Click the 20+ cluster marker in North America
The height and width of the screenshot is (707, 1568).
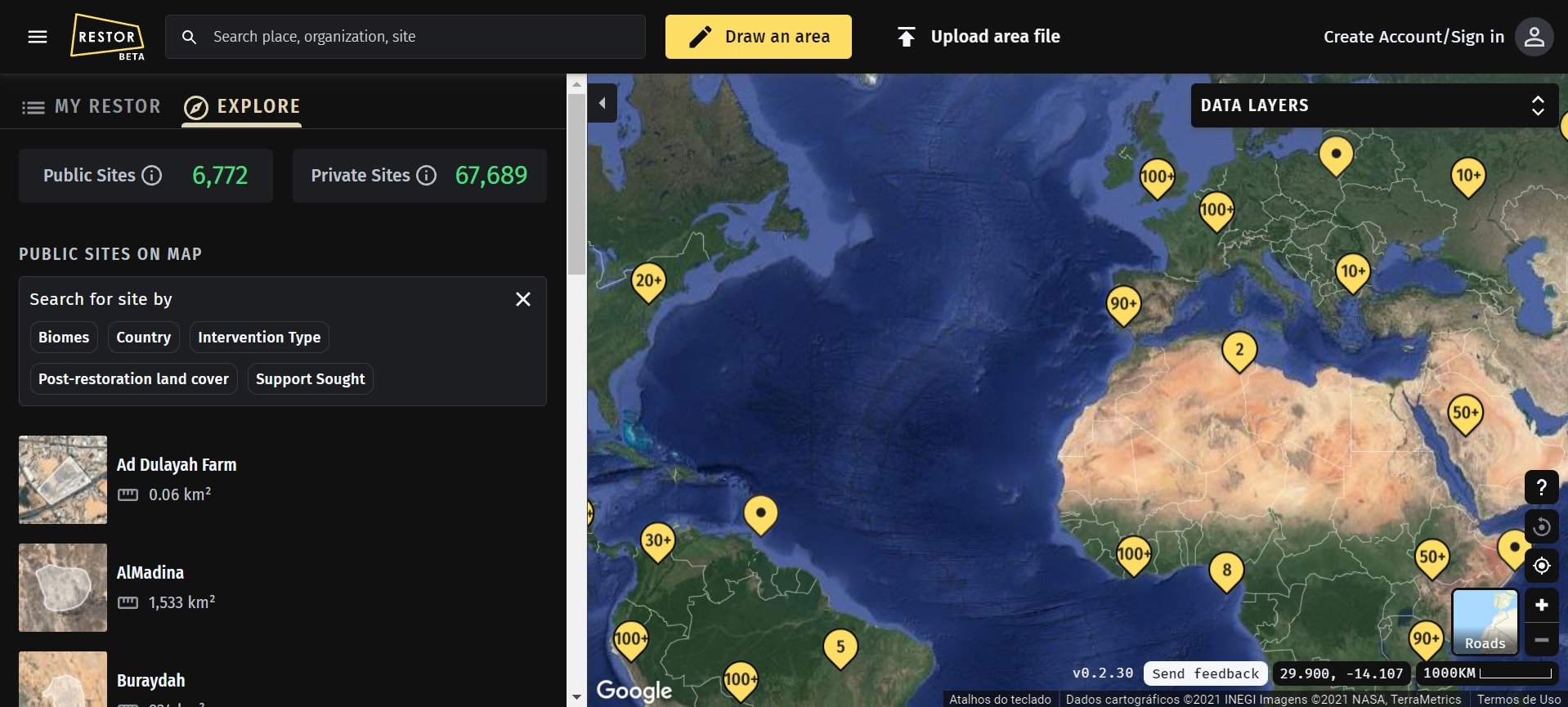[648, 283]
